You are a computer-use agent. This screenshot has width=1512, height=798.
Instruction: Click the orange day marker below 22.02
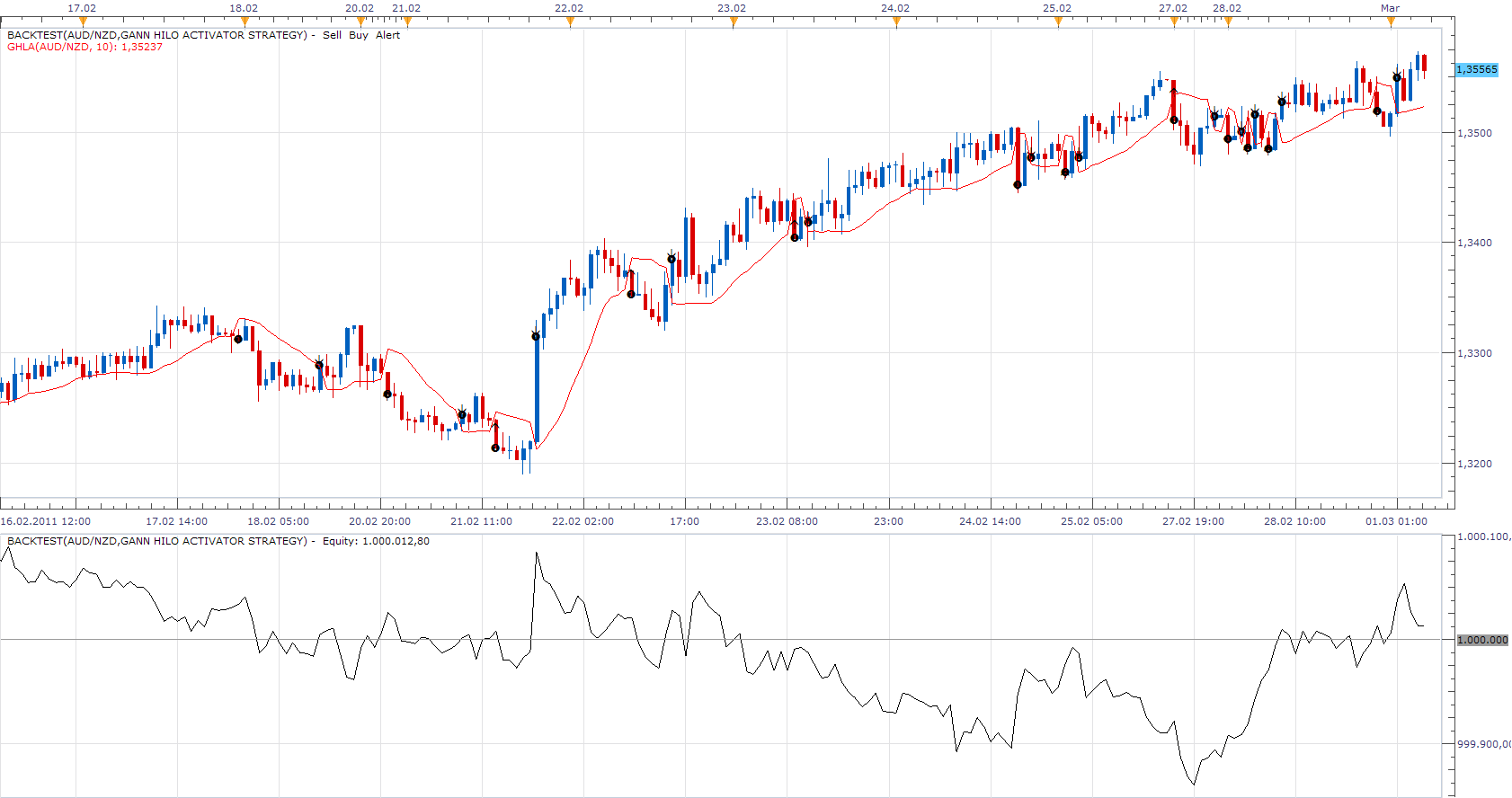570,22
